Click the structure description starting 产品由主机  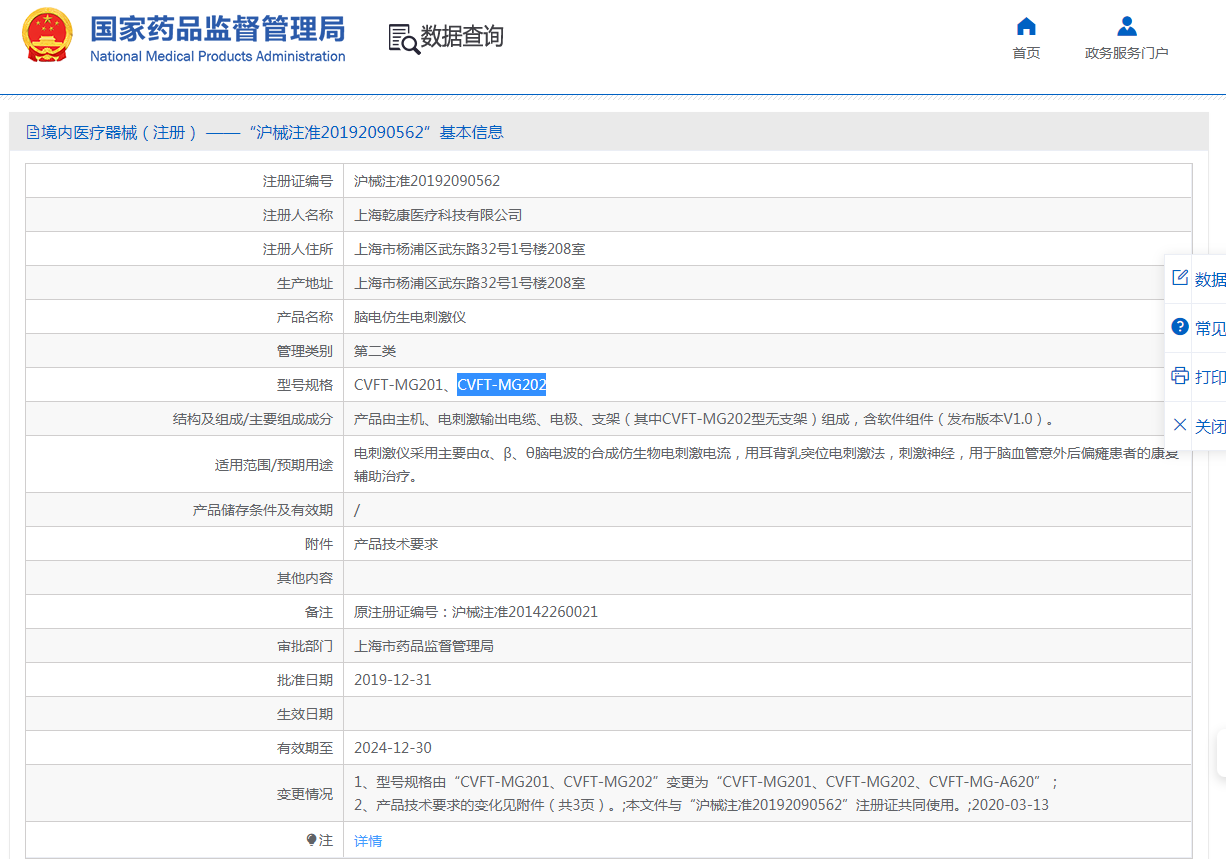(x=704, y=419)
